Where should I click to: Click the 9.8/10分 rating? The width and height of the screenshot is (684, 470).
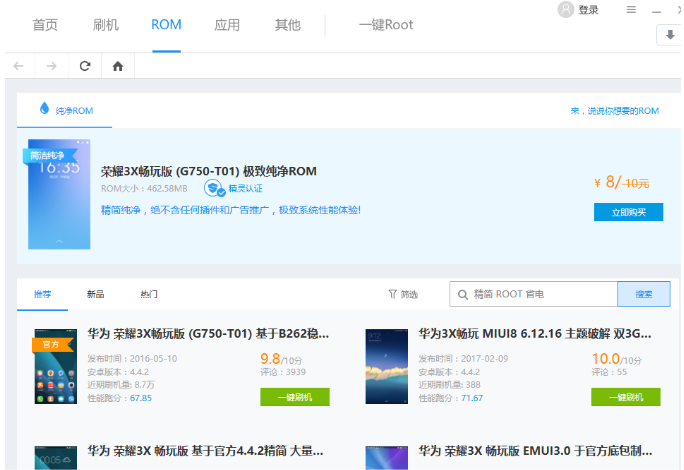coord(281,359)
